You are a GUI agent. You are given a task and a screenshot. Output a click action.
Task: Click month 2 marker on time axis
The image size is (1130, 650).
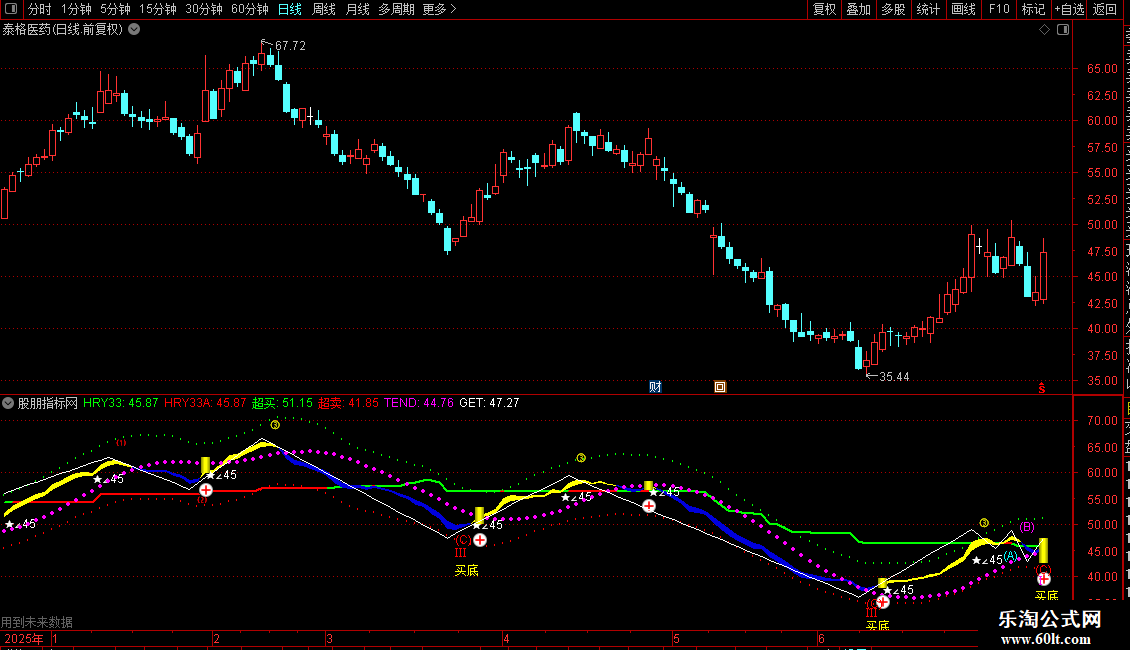pyautogui.click(x=216, y=638)
